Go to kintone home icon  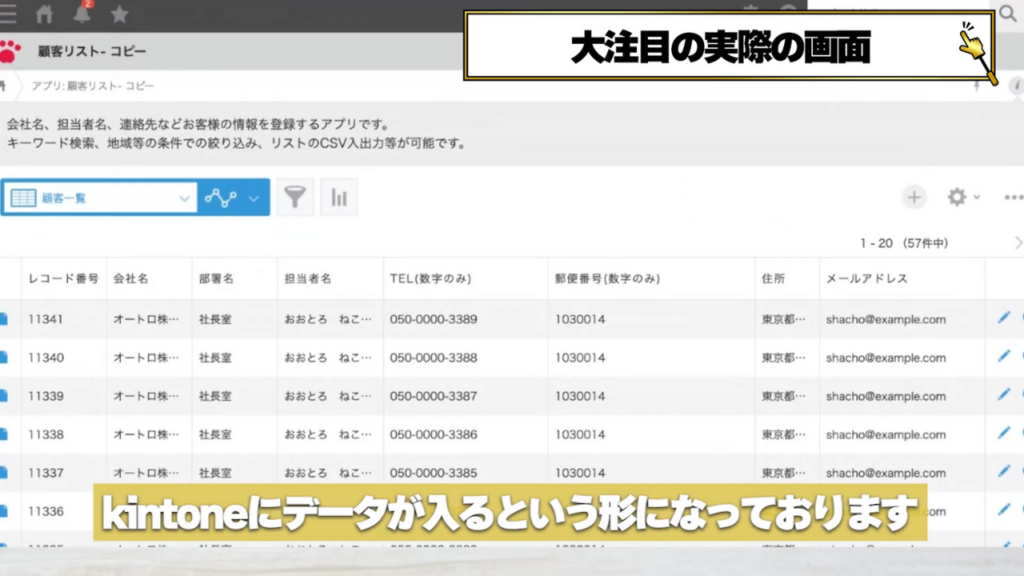[44, 14]
